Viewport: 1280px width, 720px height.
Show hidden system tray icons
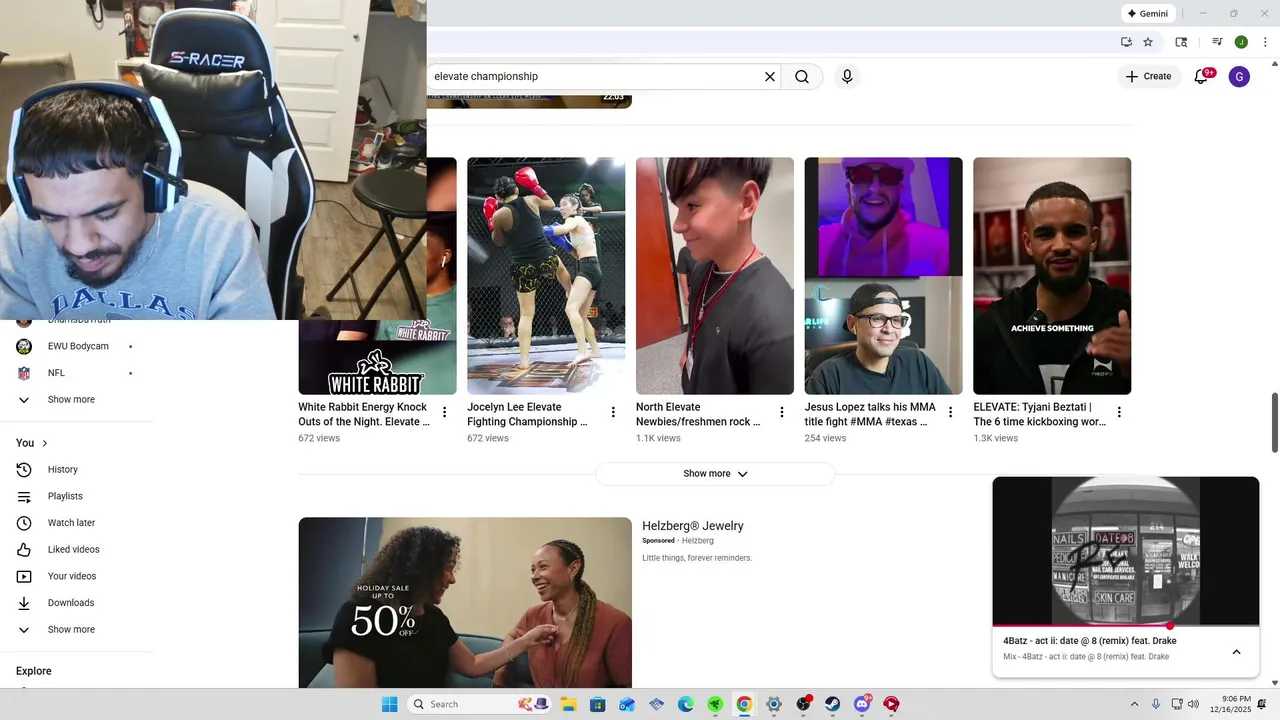click(x=1134, y=704)
